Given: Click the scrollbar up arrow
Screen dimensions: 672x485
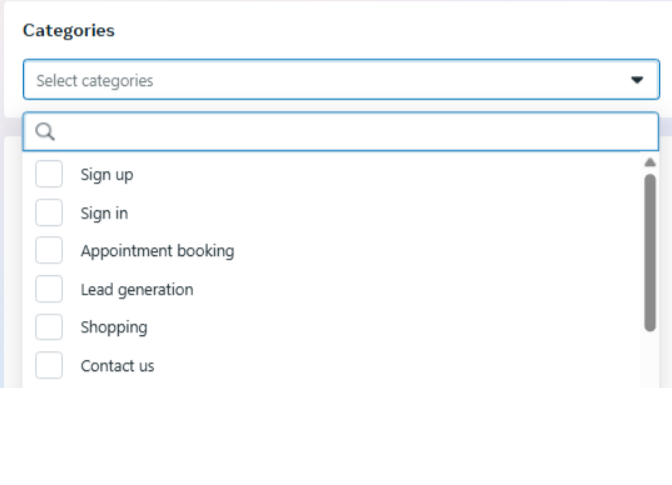Looking at the screenshot, I should 650,162.
